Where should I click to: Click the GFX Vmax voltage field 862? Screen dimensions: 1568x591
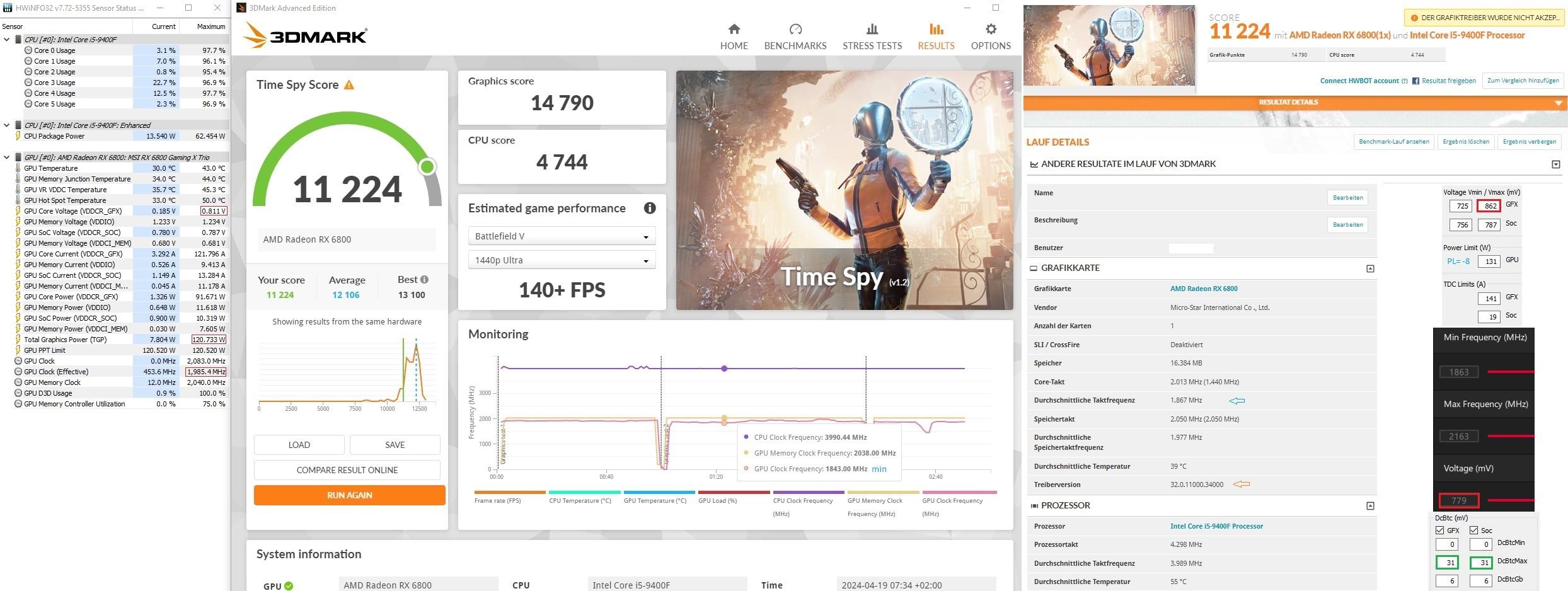click(1490, 206)
